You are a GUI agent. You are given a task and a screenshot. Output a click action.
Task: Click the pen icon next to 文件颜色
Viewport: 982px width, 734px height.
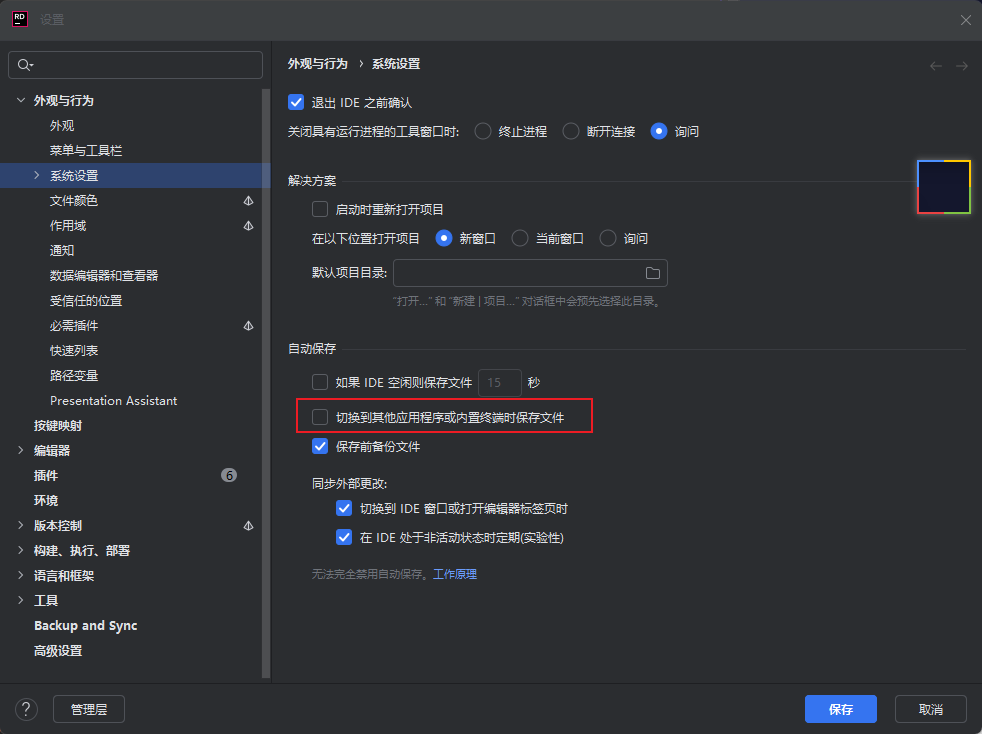(249, 200)
